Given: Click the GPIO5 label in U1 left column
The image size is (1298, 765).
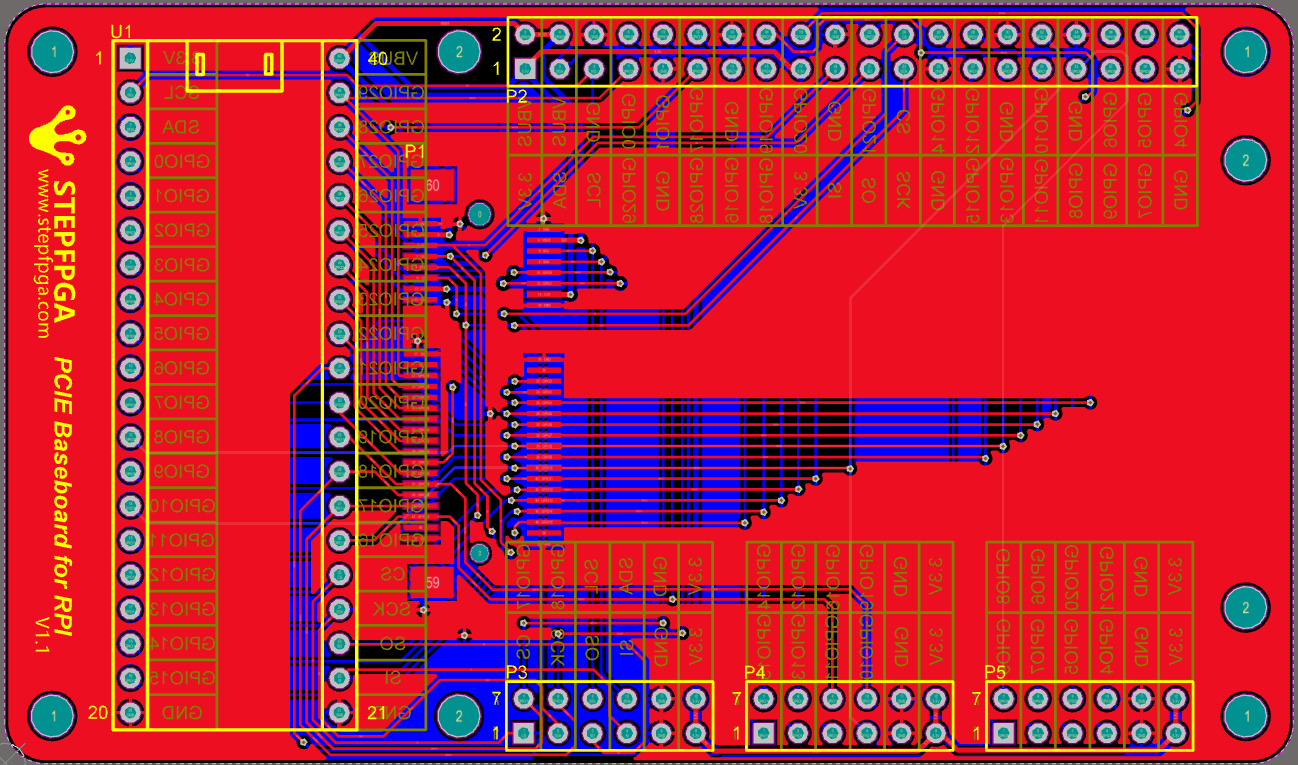Looking at the screenshot, I should tap(181, 333).
